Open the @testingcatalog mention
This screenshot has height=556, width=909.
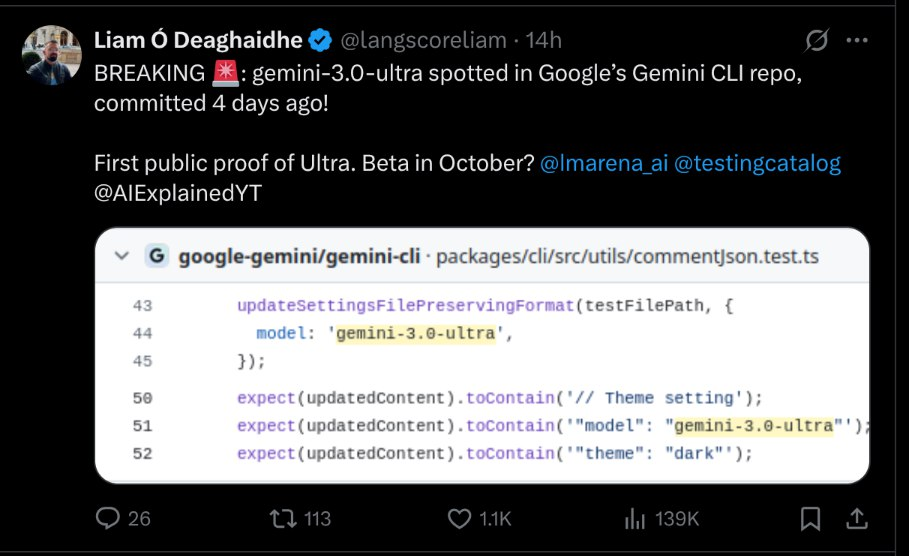click(757, 163)
